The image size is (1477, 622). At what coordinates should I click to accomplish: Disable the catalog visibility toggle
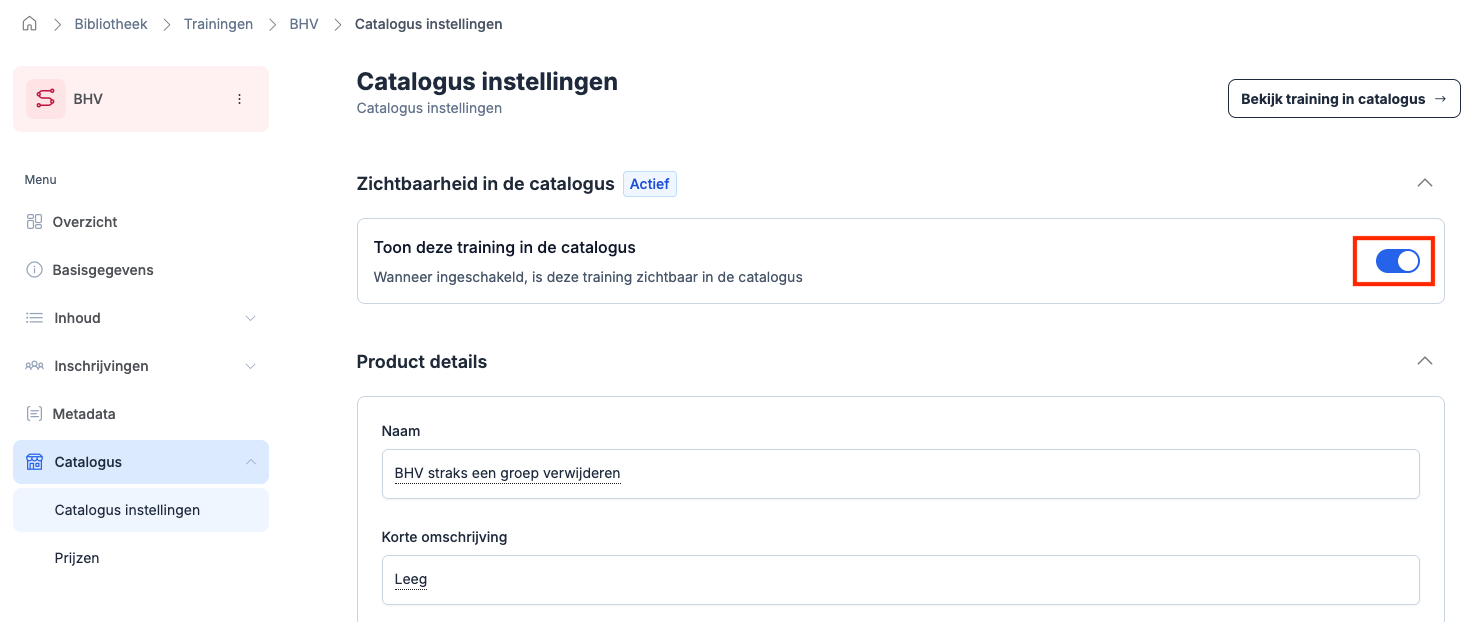point(1397,261)
